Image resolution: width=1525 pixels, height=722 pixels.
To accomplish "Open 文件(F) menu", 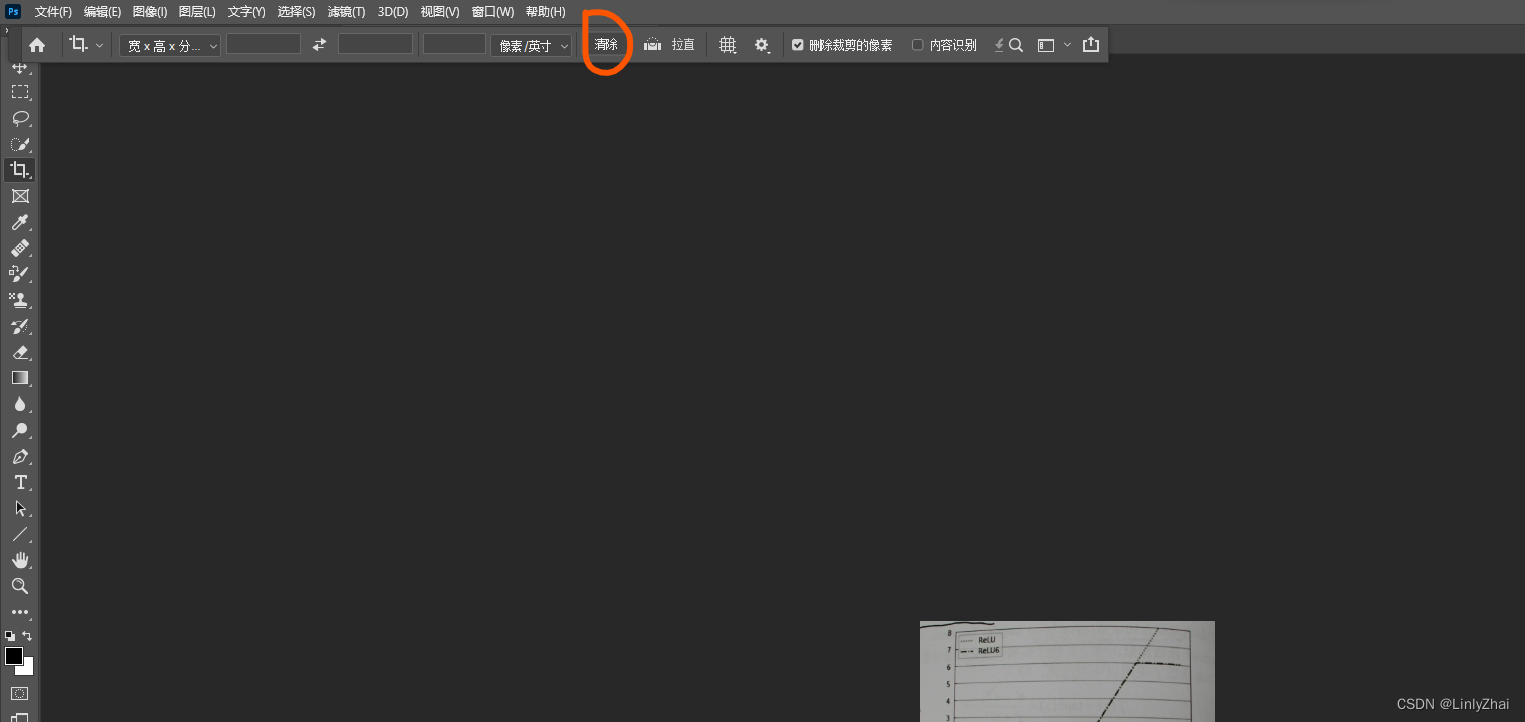I will [53, 12].
